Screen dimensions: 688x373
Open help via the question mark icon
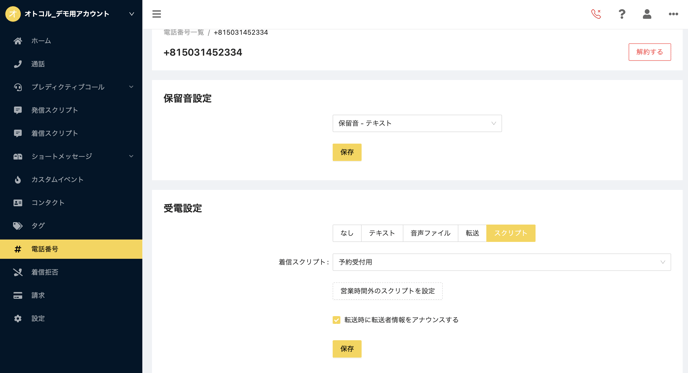[x=622, y=14]
